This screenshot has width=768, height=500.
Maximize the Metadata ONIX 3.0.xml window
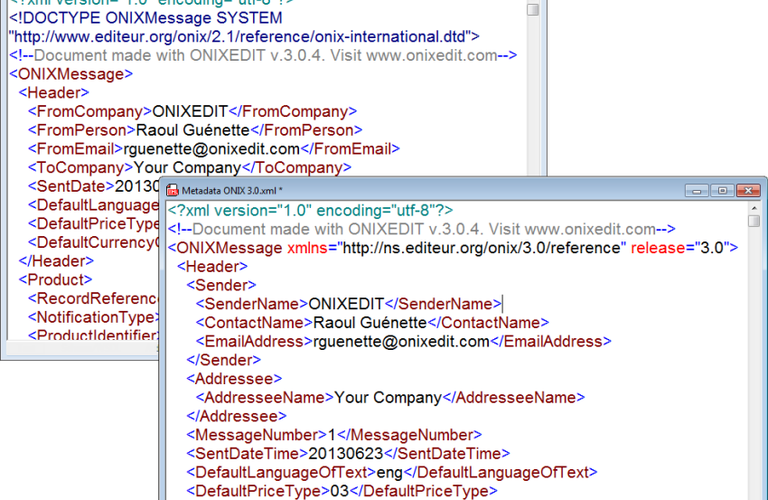[722, 190]
